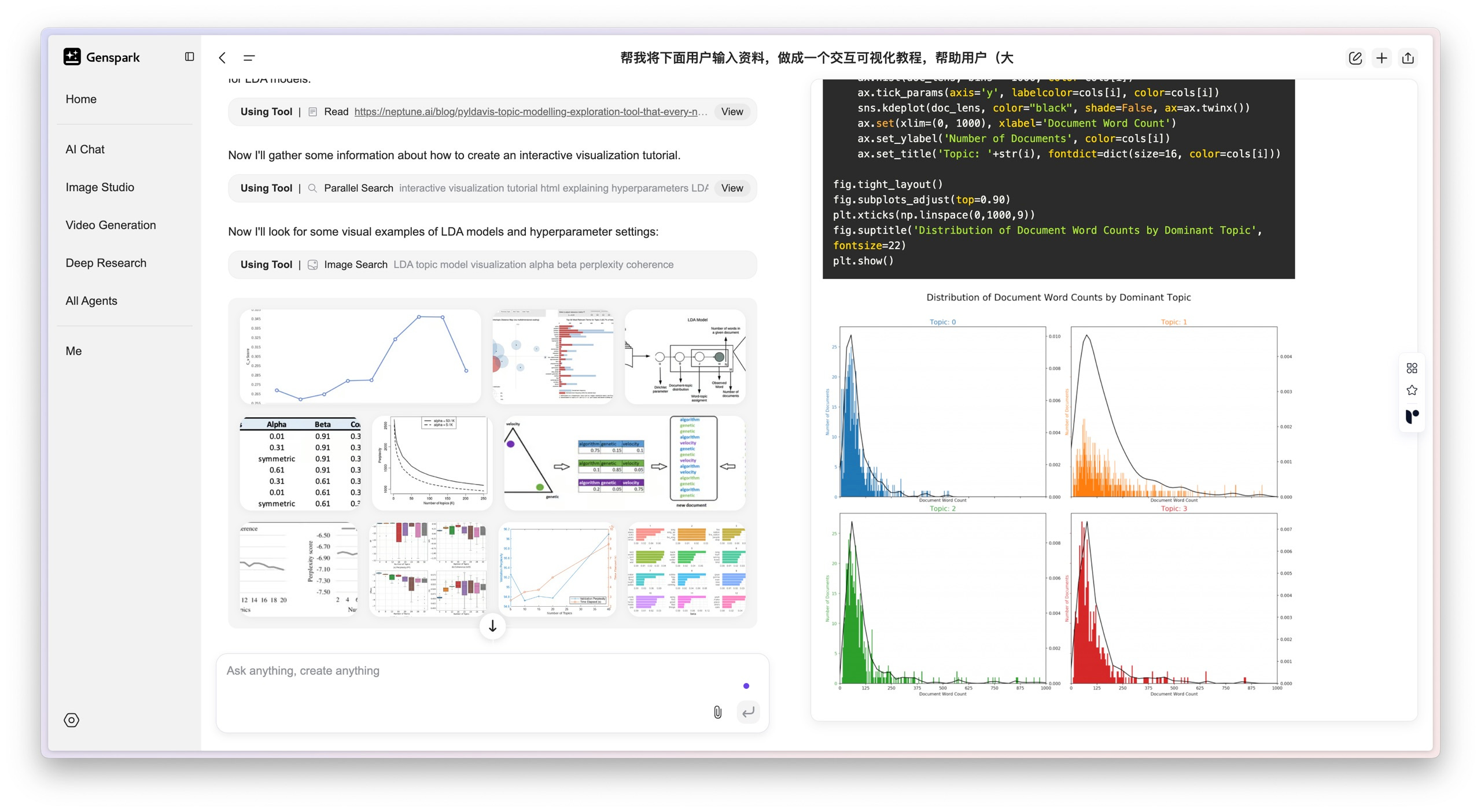Start new chat with plus icon
The image size is (1481, 812).
coord(1381,58)
